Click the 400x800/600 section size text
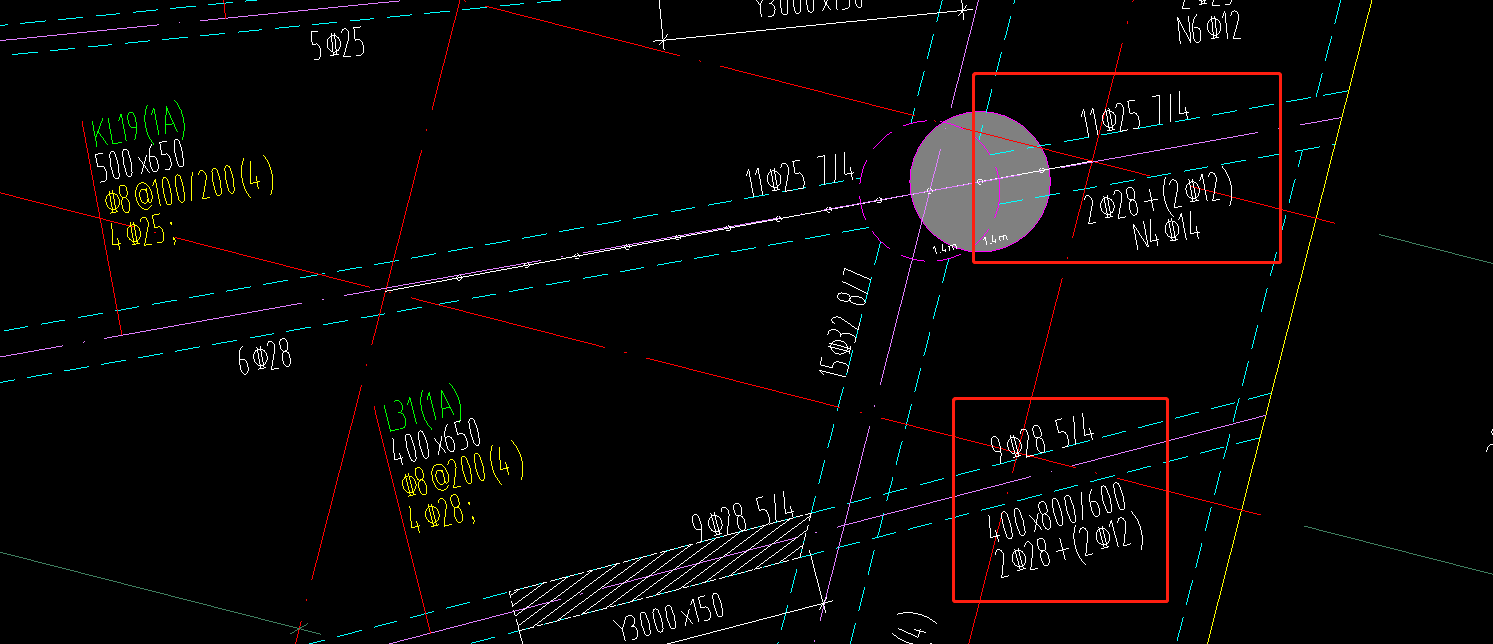 coord(1056,512)
